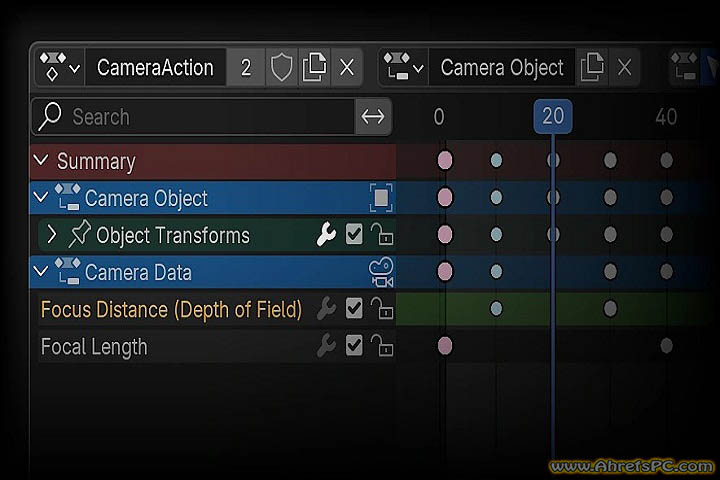Open the action browse dropdown beside CameraAction
This screenshot has height=480, width=720.
point(60,68)
